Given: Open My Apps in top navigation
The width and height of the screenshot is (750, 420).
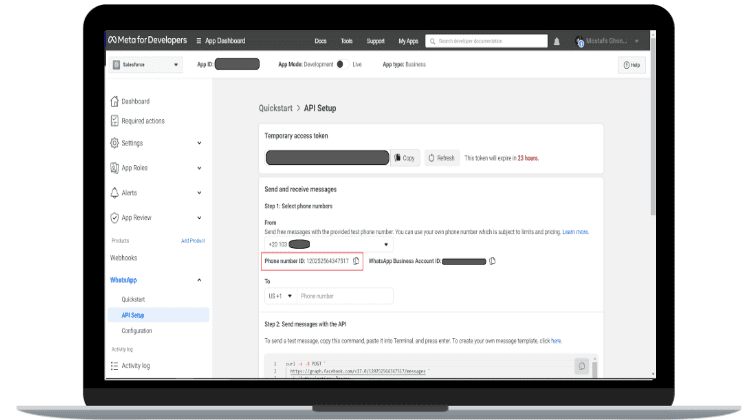Looking at the screenshot, I should [x=408, y=41].
